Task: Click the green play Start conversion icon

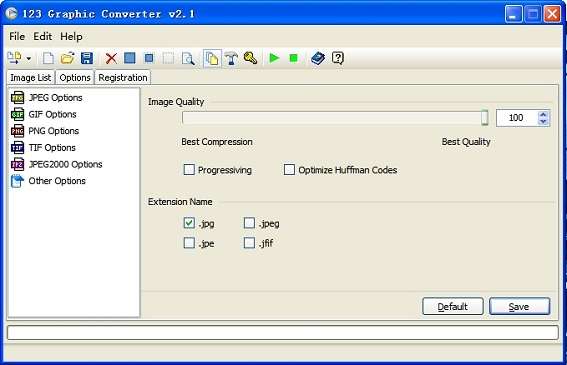Action: click(274, 58)
